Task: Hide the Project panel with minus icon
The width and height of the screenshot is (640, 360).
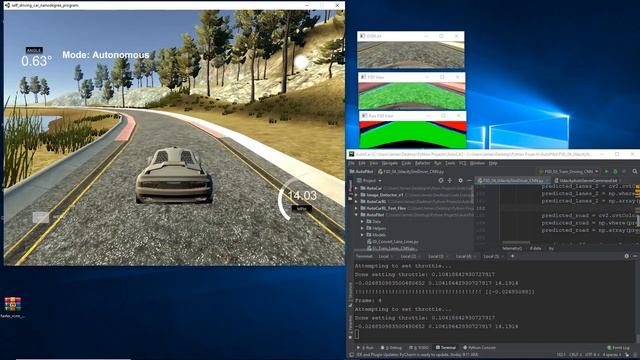Action: click(469, 180)
